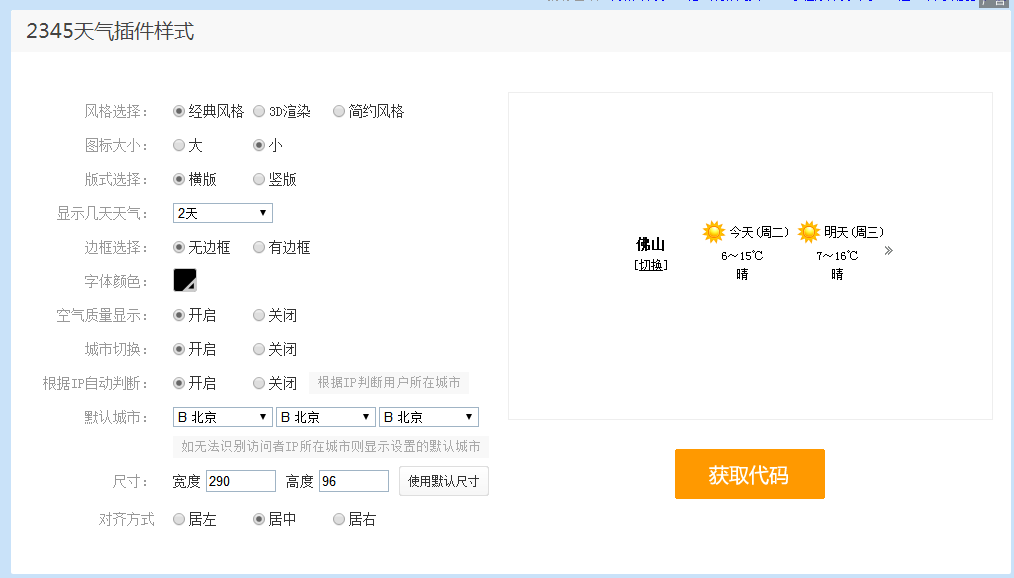
Task: Switch layout to 竖版
Action: [x=259, y=179]
